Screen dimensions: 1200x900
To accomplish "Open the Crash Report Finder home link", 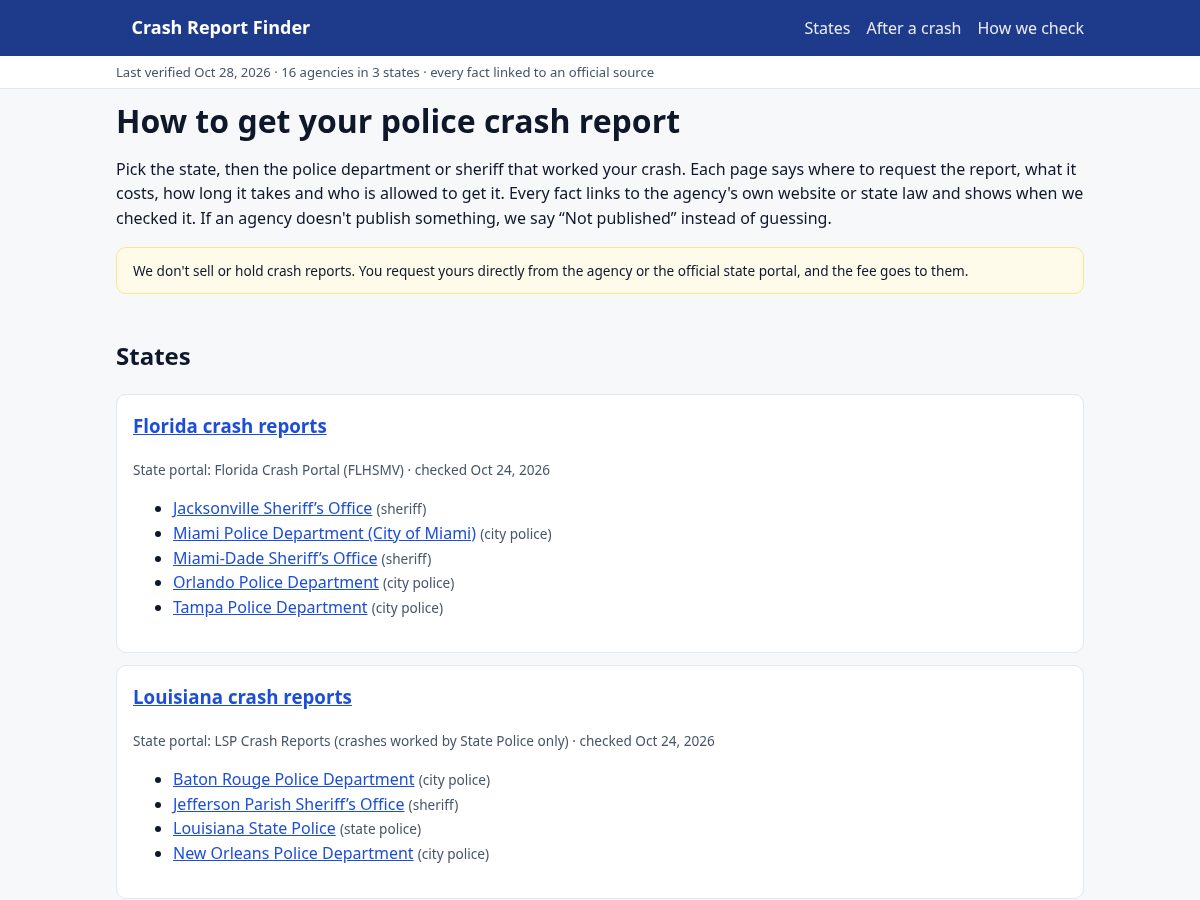I will click(221, 28).
